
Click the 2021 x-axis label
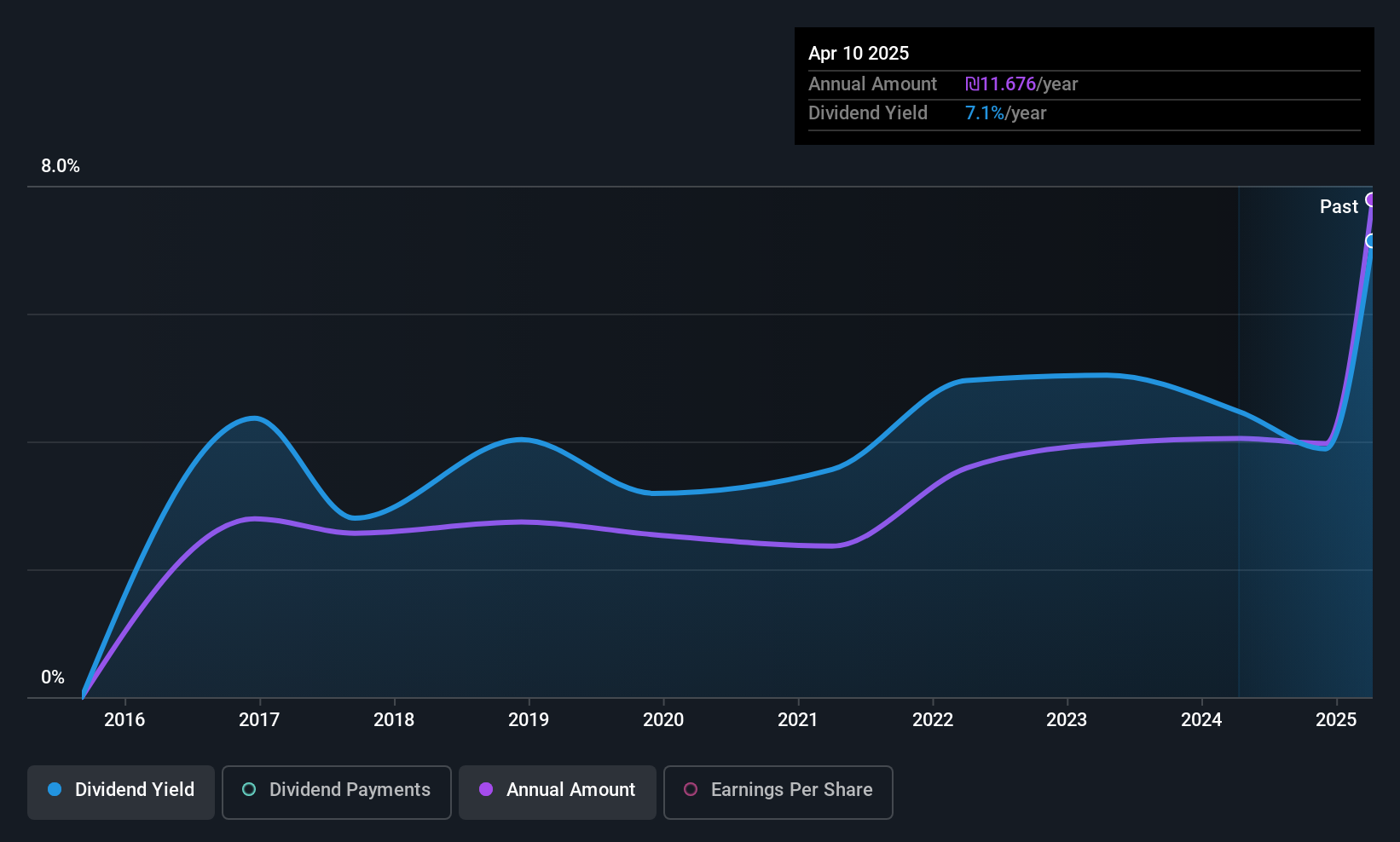(798, 720)
